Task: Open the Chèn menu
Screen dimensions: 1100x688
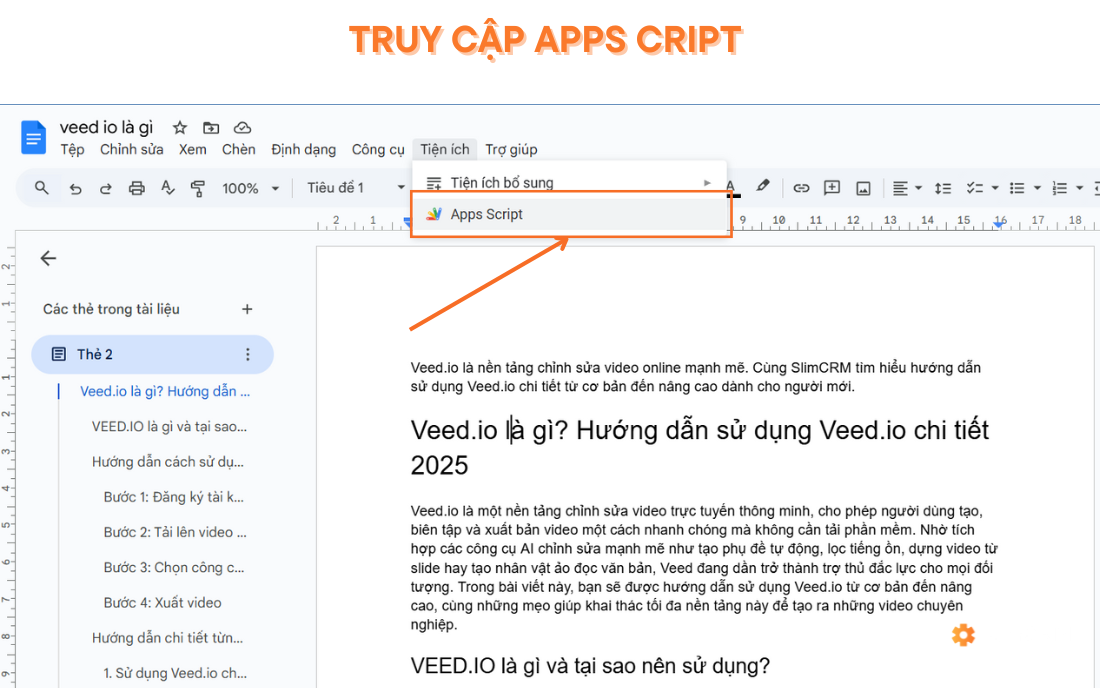Action: click(239, 149)
